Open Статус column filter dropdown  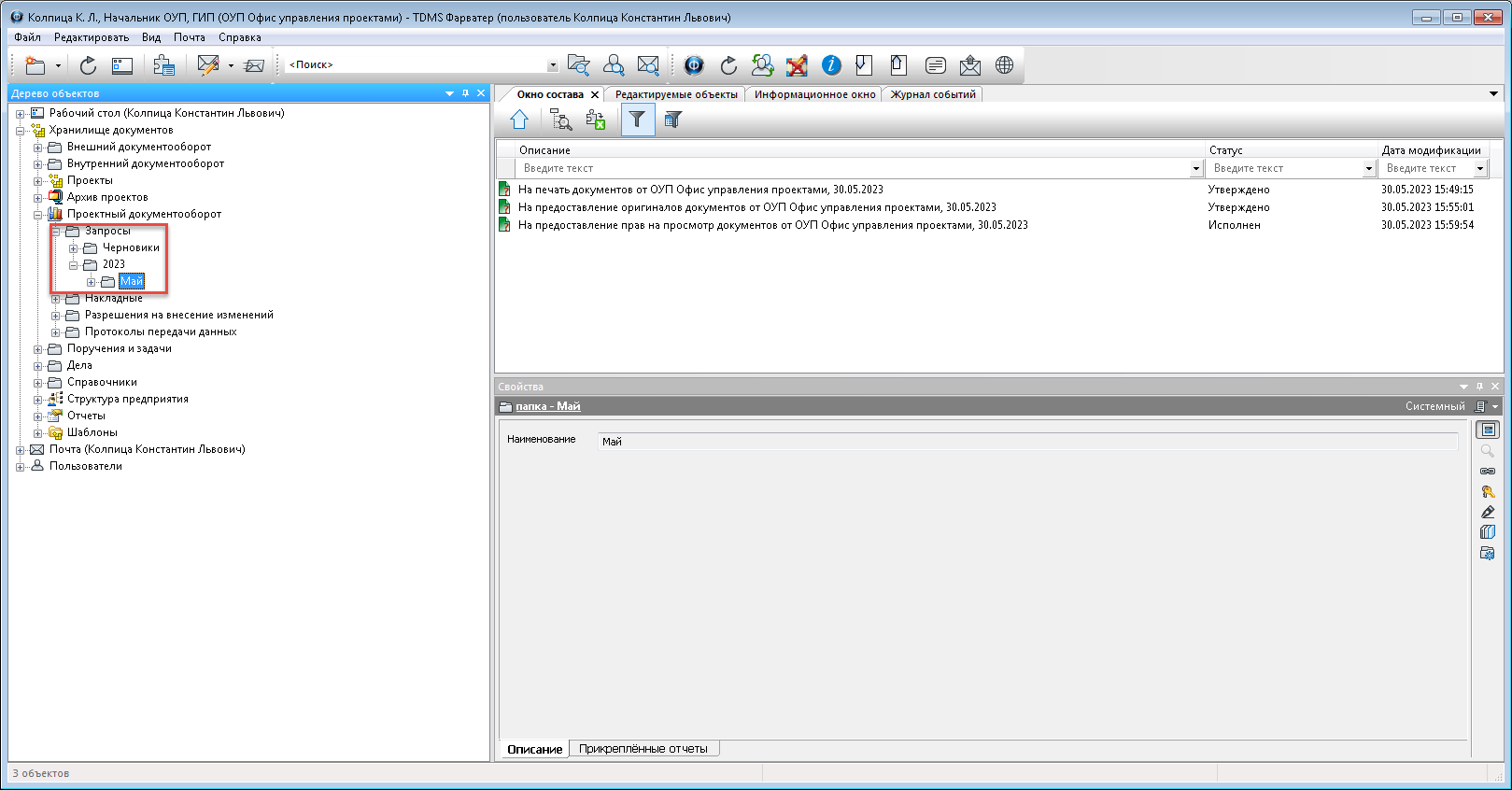(x=1369, y=169)
